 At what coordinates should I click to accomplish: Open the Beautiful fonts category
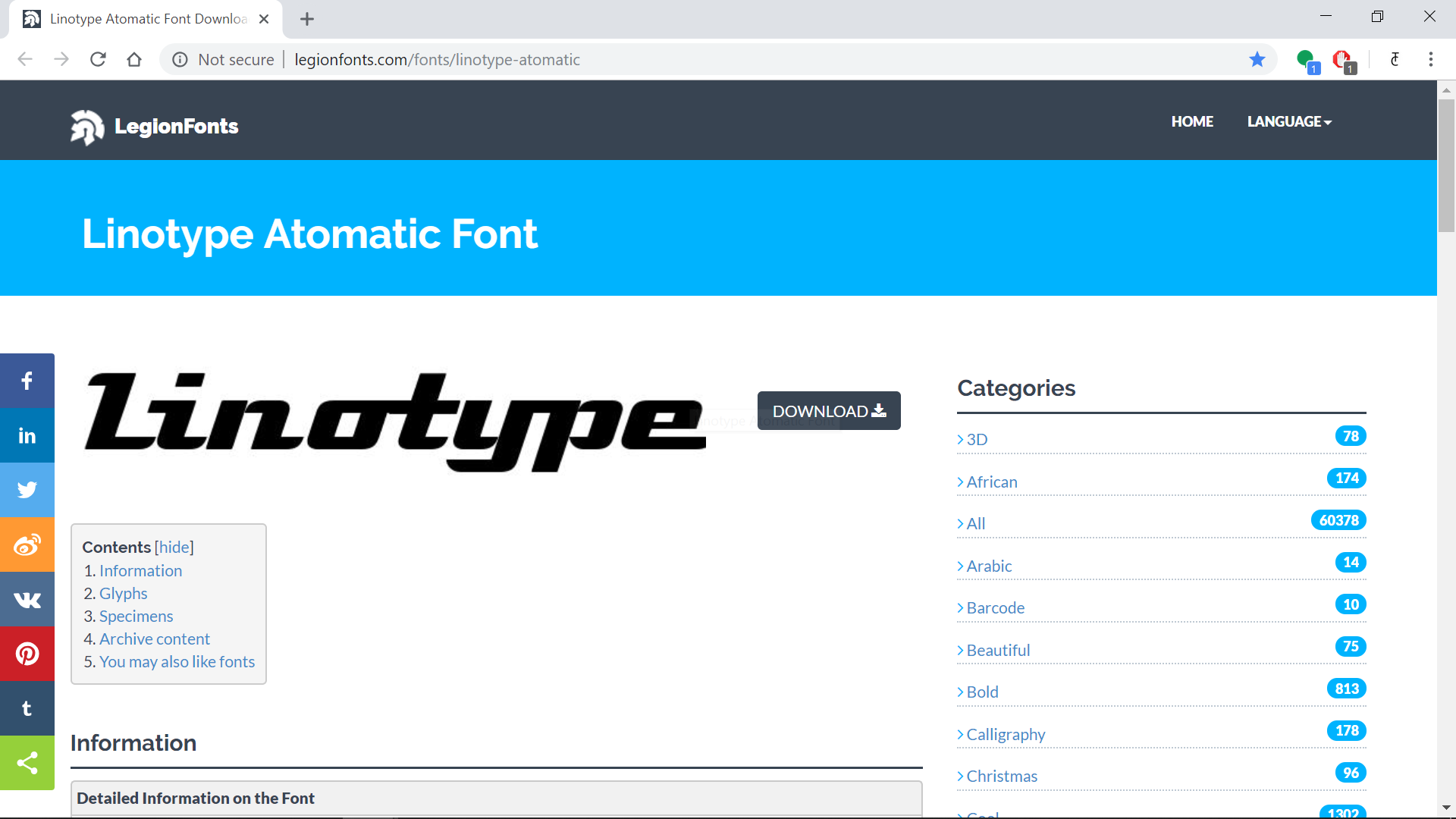click(998, 650)
